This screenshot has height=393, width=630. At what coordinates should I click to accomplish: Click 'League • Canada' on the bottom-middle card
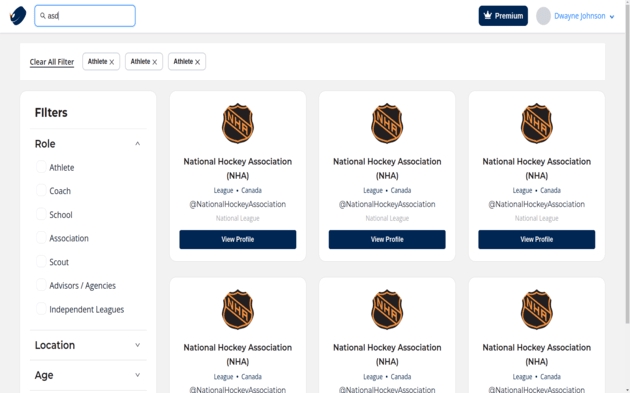[x=387, y=377]
